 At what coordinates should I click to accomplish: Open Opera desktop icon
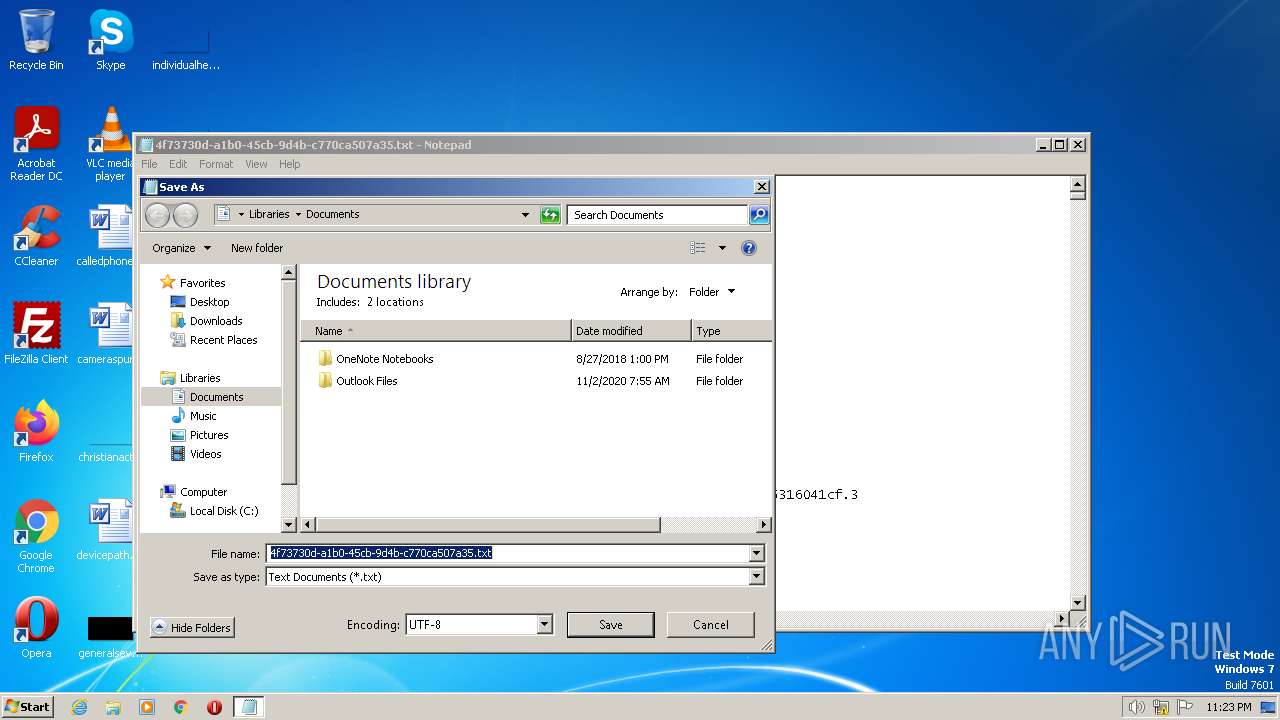36,628
